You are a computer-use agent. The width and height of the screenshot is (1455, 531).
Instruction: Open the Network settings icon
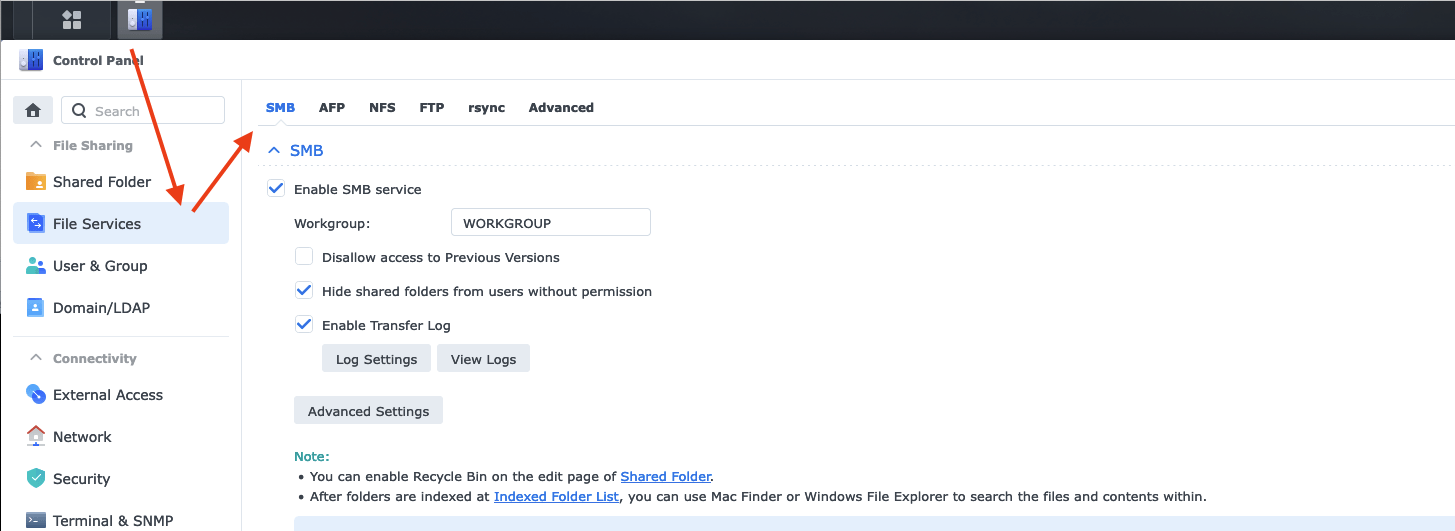click(x=36, y=437)
